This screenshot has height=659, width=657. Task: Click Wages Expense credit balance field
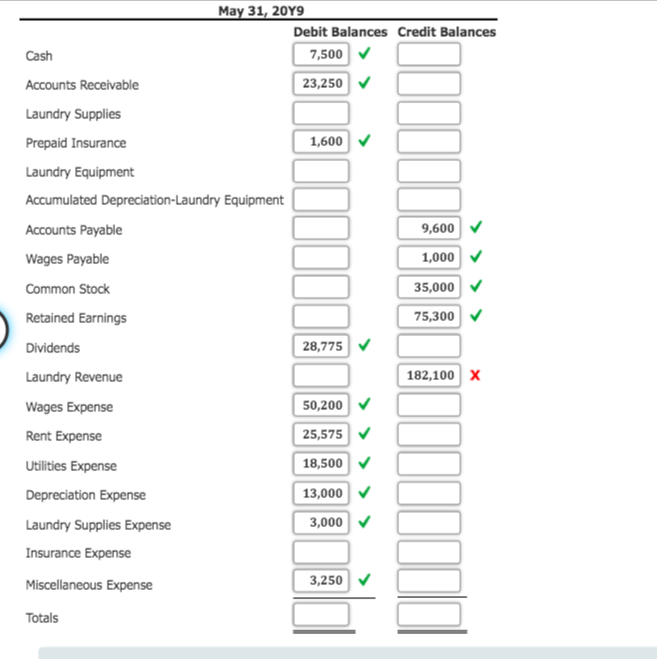(x=429, y=405)
